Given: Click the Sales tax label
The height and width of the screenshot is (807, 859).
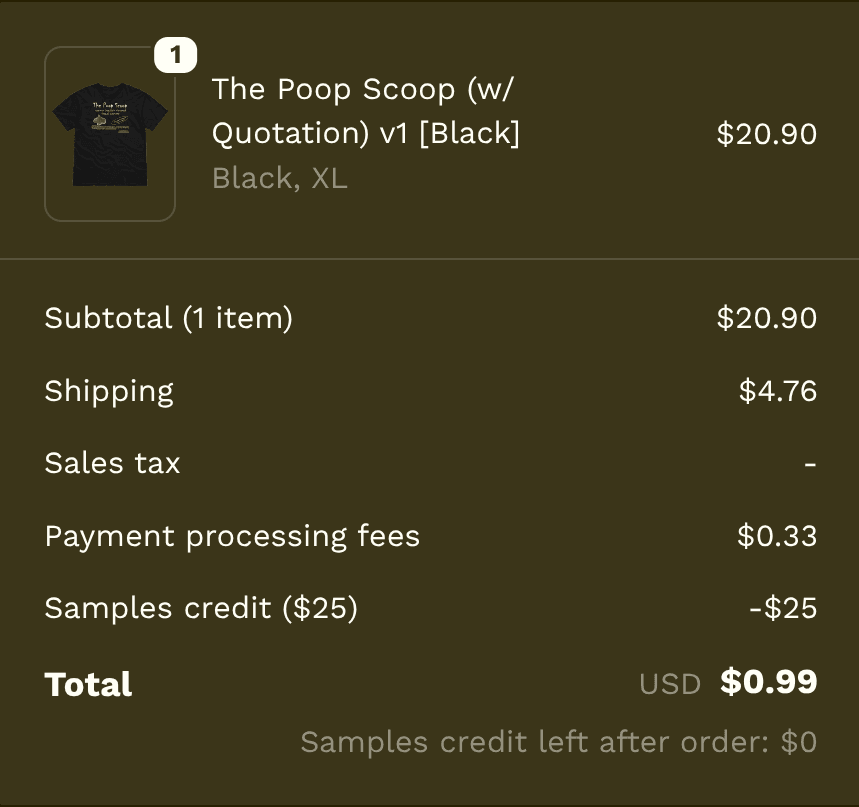Looking at the screenshot, I should [113, 463].
